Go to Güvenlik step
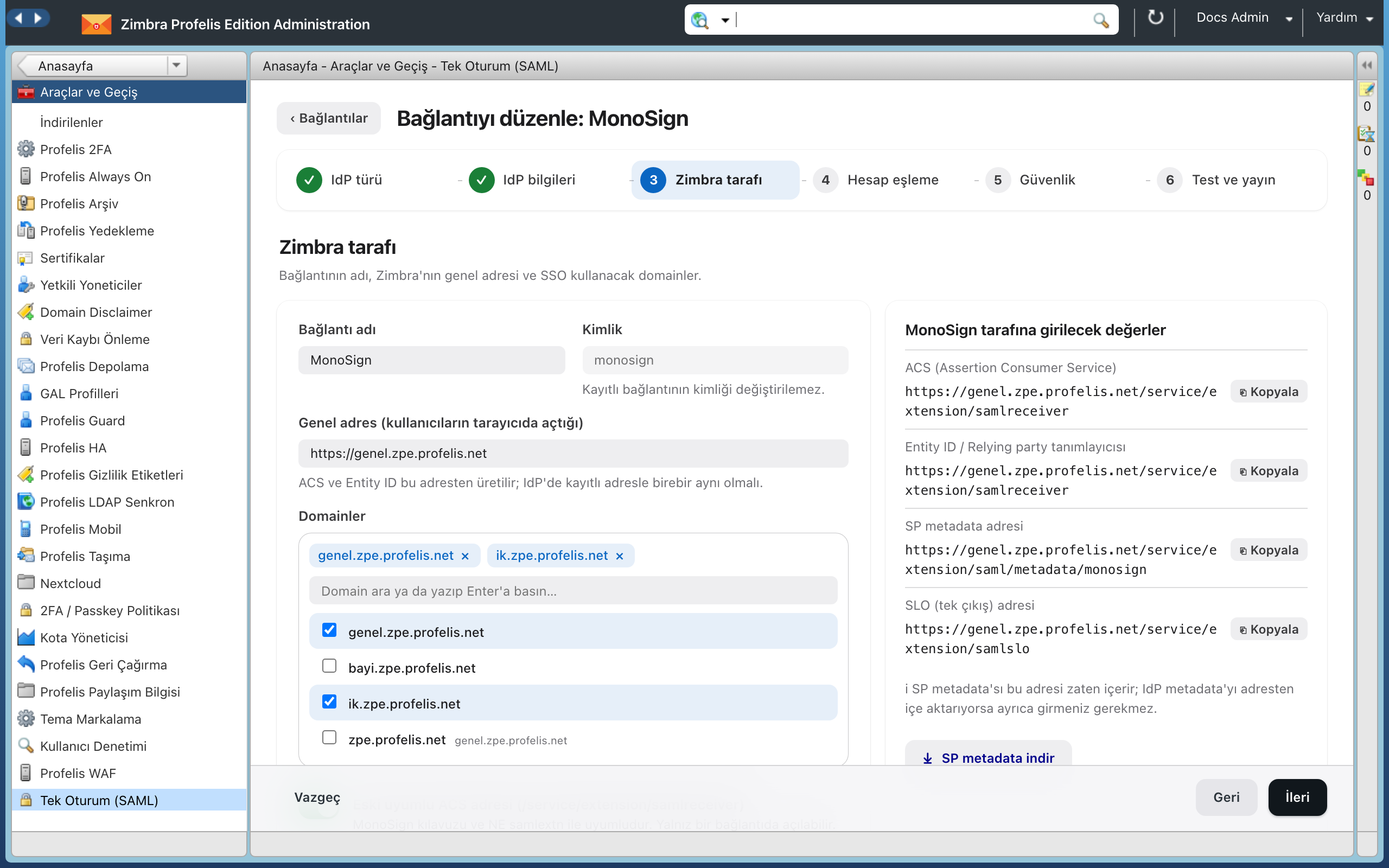This screenshot has width=1389, height=868. click(x=1030, y=180)
